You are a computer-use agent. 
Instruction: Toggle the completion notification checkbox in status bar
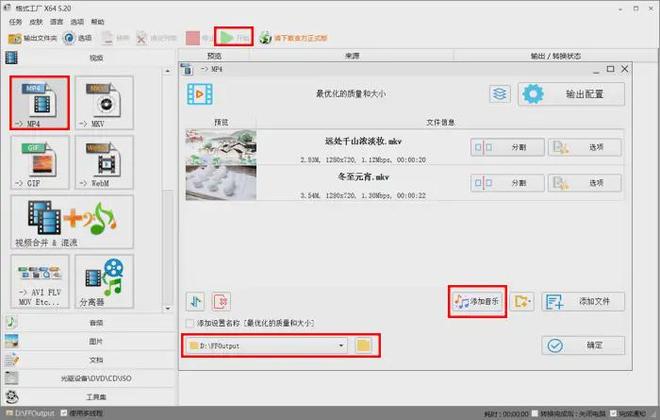tap(614, 413)
